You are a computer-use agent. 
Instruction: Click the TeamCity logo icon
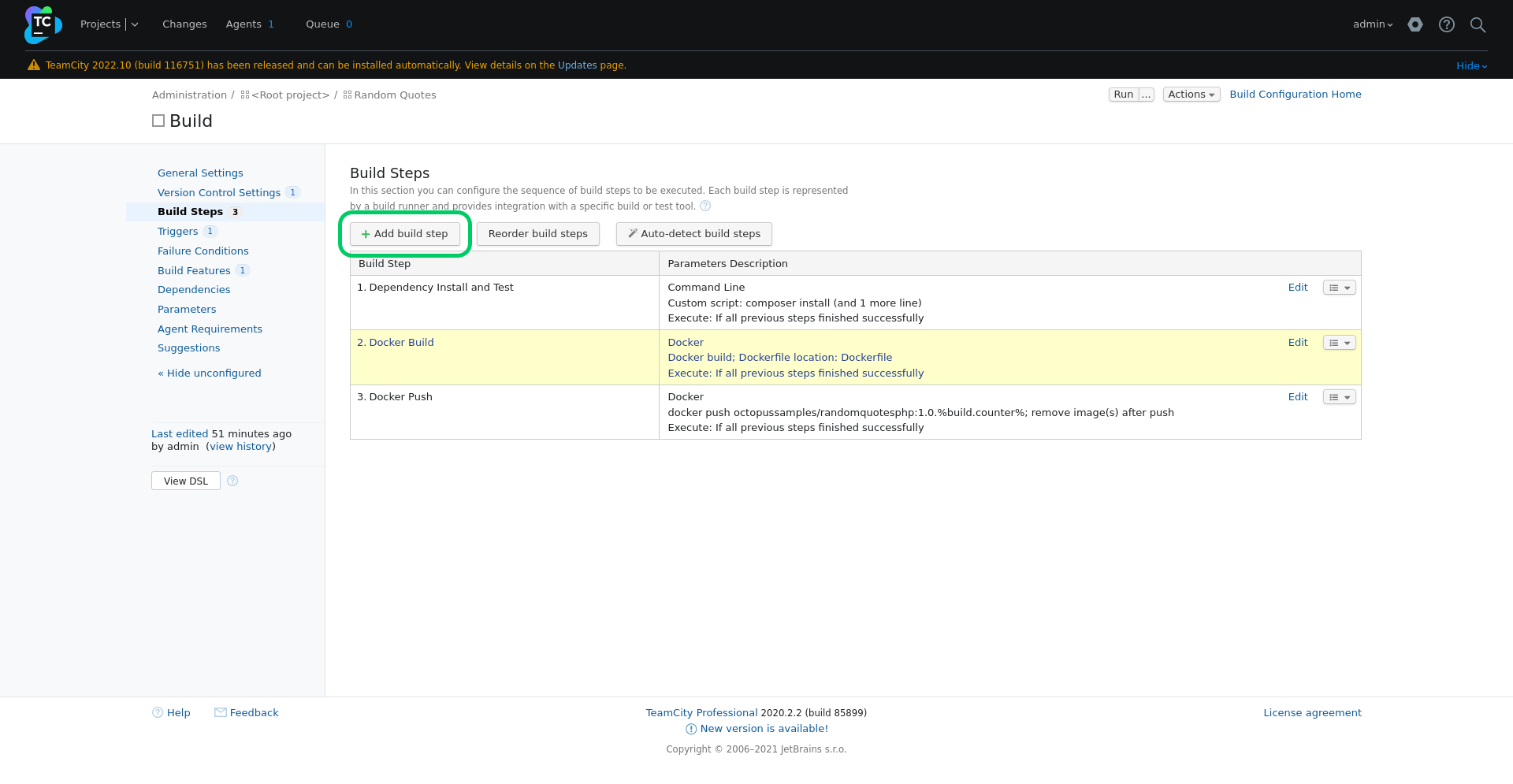coord(43,24)
